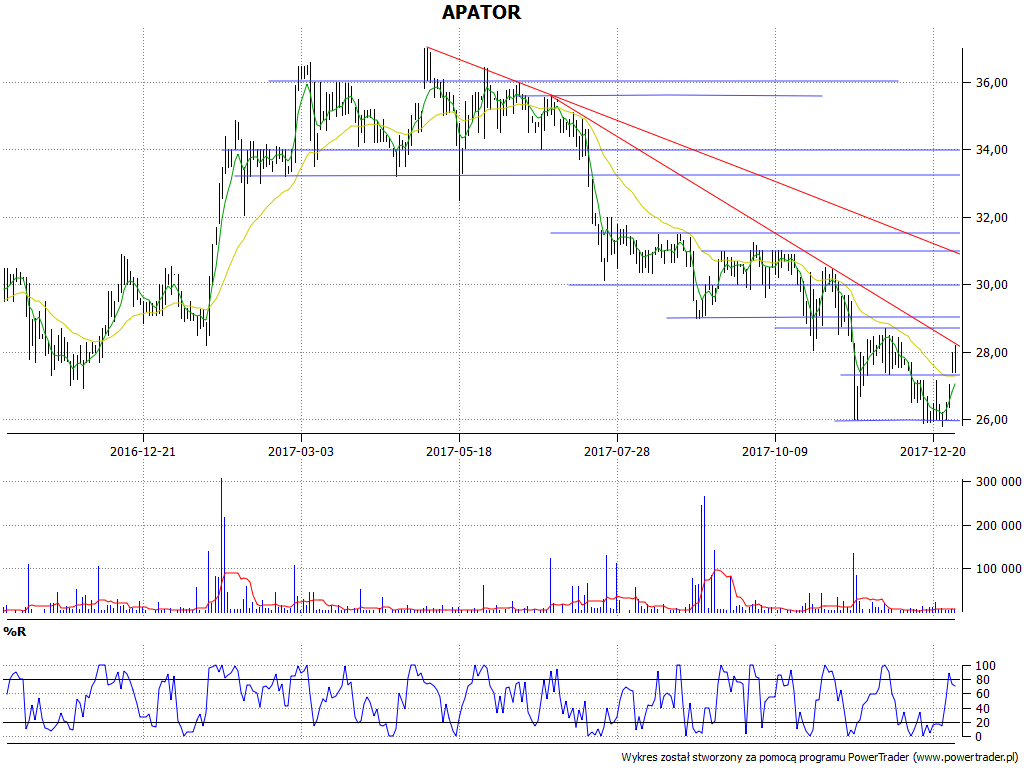Image resolution: width=1024 pixels, height=768 pixels.
Task: Click the PowerTrader credit text at bottom
Action: (822, 758)
